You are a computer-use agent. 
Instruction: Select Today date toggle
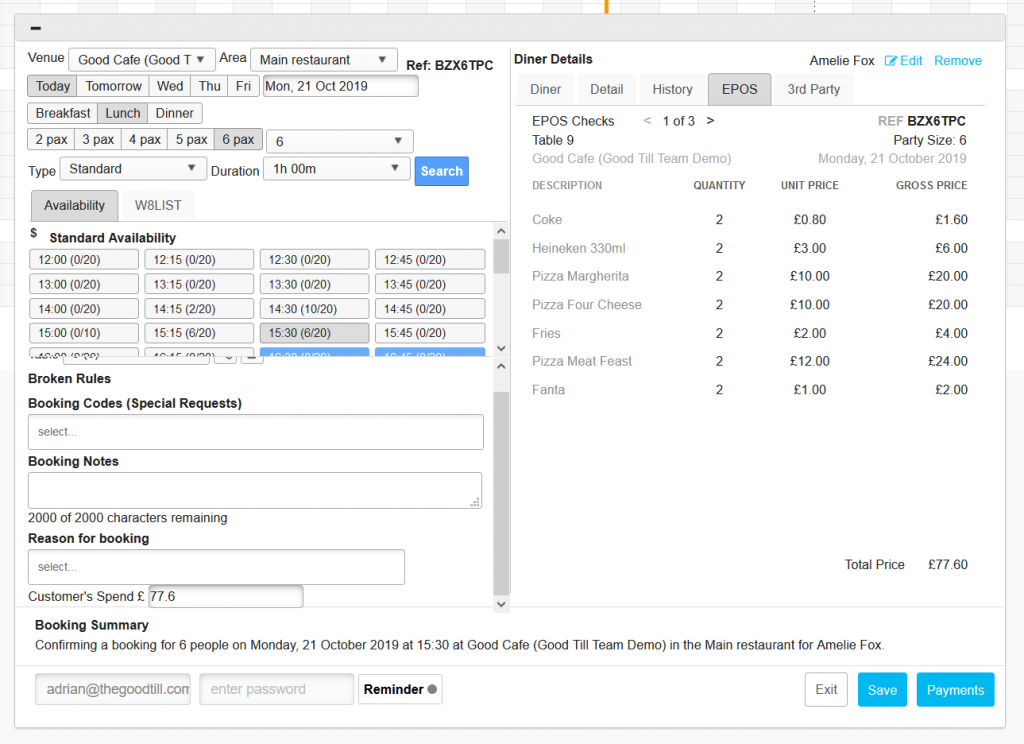tap(52, 86)
